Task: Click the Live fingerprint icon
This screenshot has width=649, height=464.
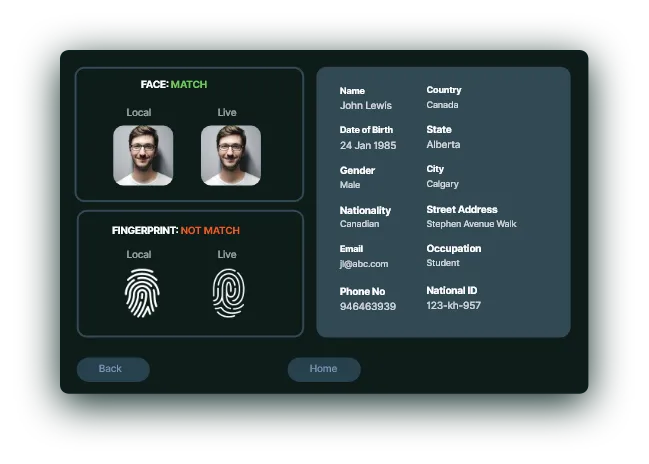Action: (228, 293)
